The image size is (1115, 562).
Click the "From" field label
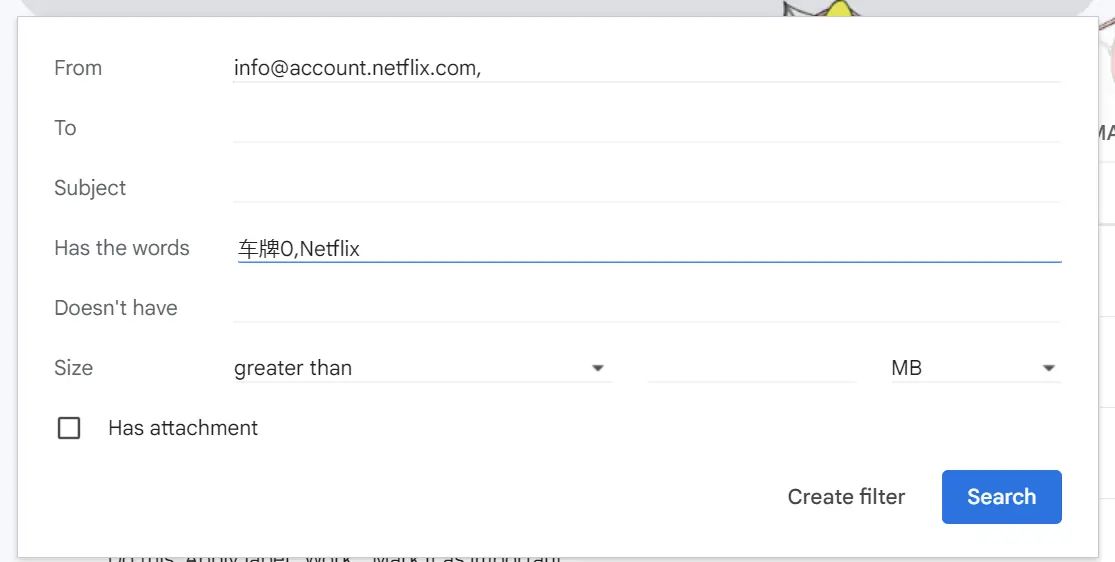pyautogui.click(x=78, y=68)
